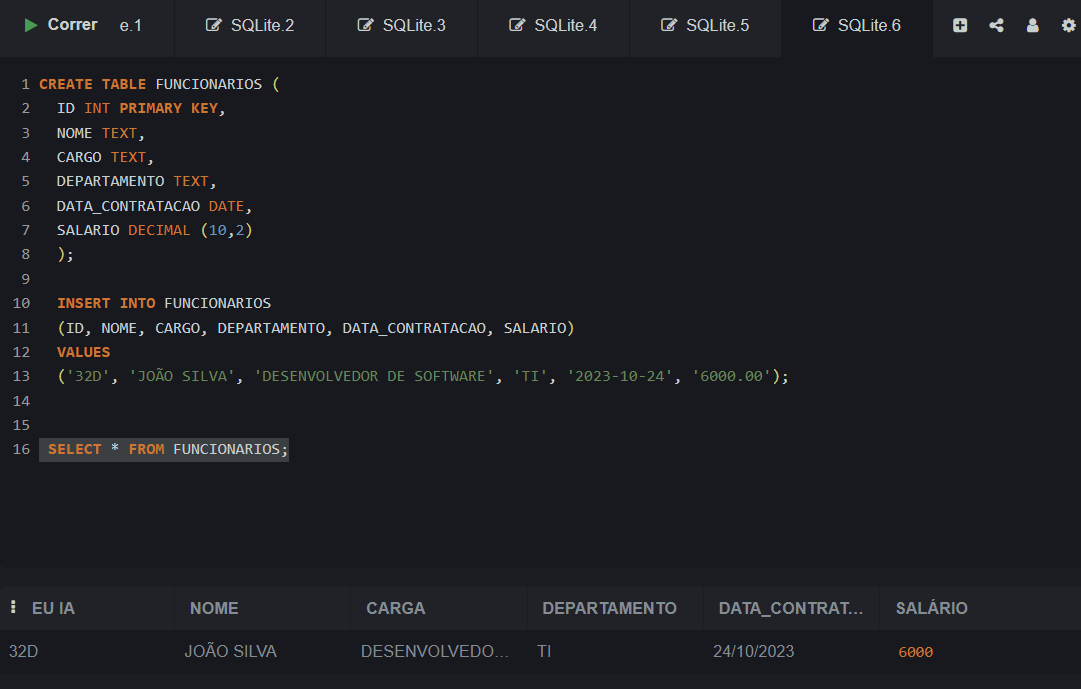Click the CARGO TEXT line in editor
The height and width of the screenshot is (689, 1081).
[x=105, y=157]
